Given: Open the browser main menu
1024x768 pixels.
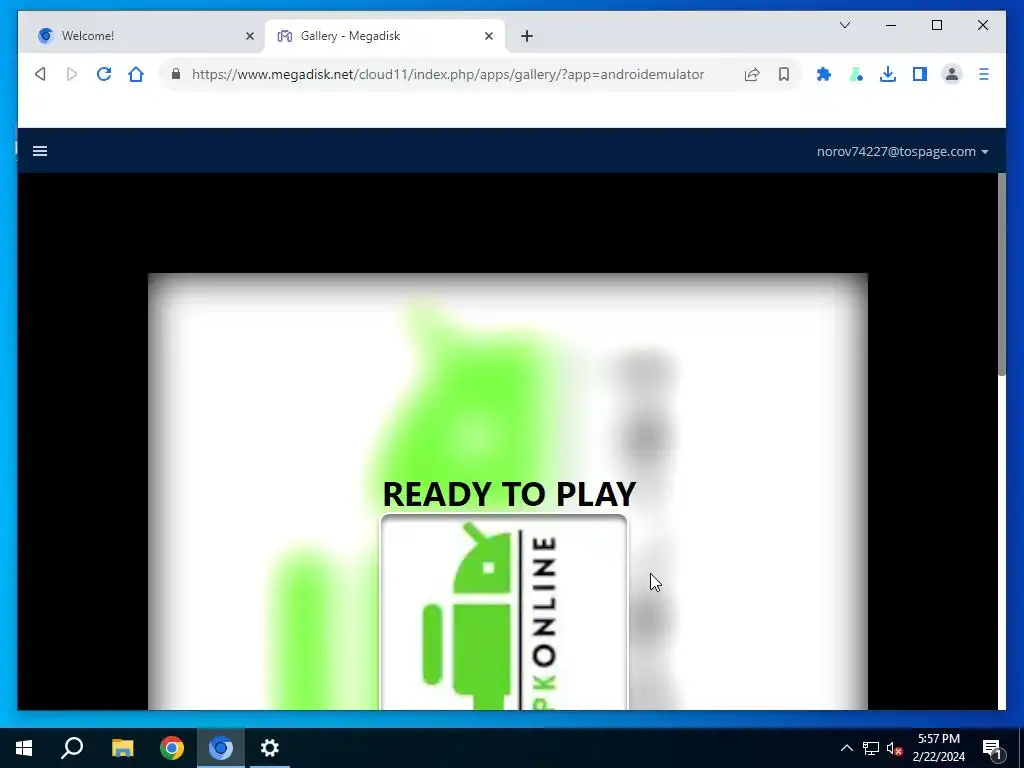Looking at the screenshot, I should tap(984, 74).
